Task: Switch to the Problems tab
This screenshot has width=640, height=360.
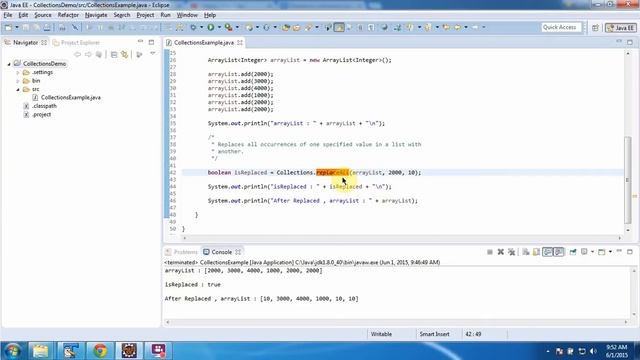Action: (x=181, y=252)
